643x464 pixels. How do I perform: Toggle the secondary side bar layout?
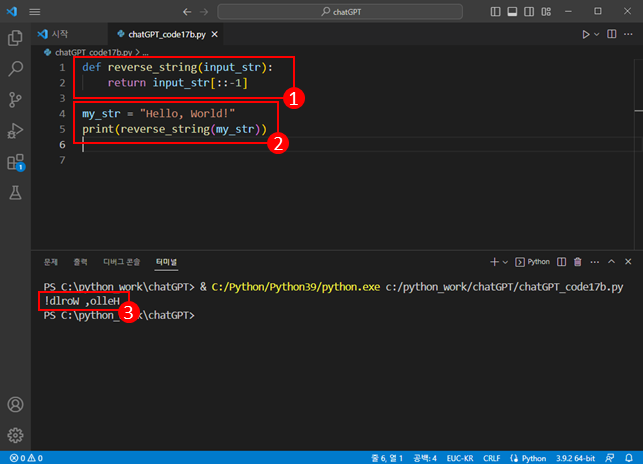pos(529,11)
